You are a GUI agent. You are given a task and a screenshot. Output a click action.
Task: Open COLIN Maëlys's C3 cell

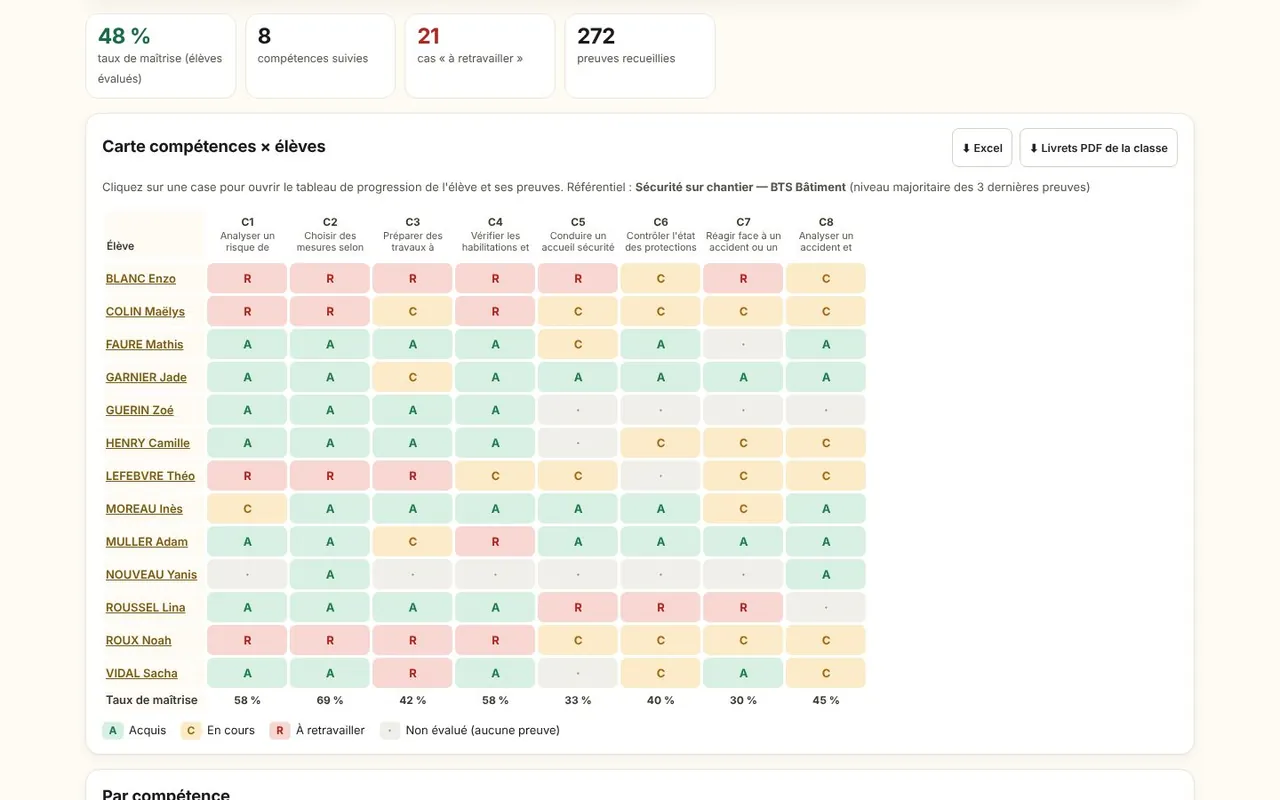(x=413, y=312)
